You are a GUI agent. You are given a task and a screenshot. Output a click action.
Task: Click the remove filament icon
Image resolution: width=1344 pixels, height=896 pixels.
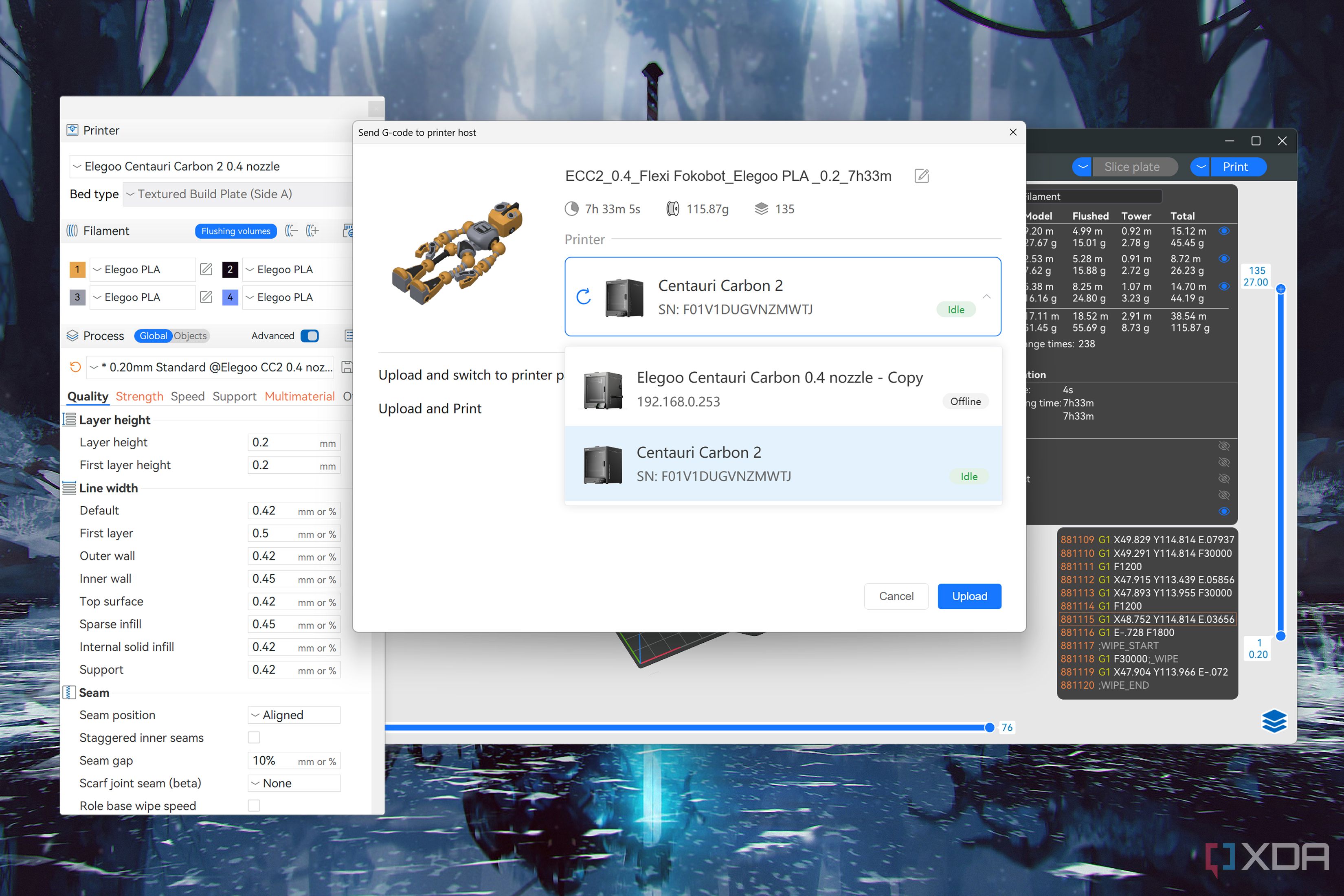[292, 231]
